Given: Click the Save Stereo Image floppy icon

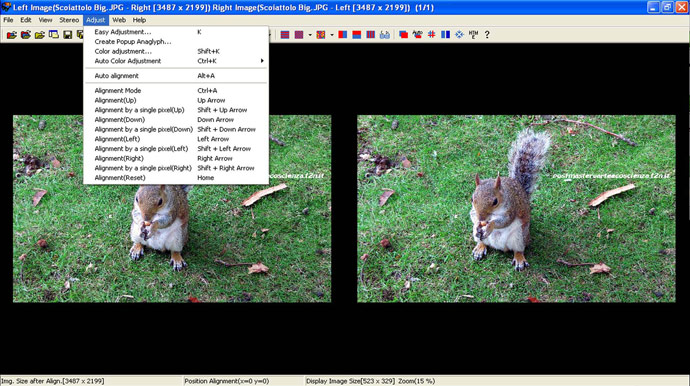Looking at the screenshot, I should coord(67,35).
